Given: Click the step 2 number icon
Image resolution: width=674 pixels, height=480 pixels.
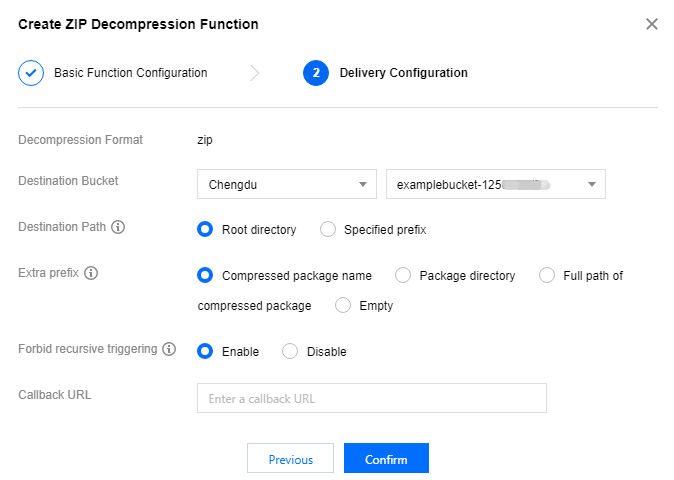Looking at the screenshot, I should [315, 73].
